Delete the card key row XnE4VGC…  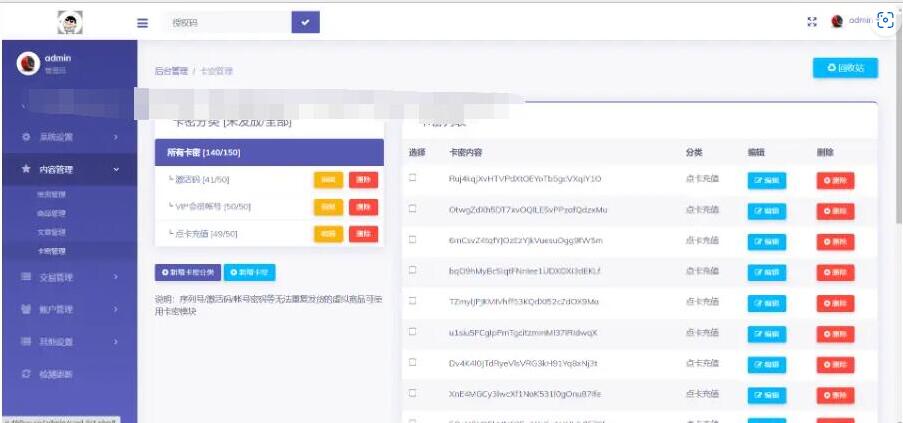point(835,395)
